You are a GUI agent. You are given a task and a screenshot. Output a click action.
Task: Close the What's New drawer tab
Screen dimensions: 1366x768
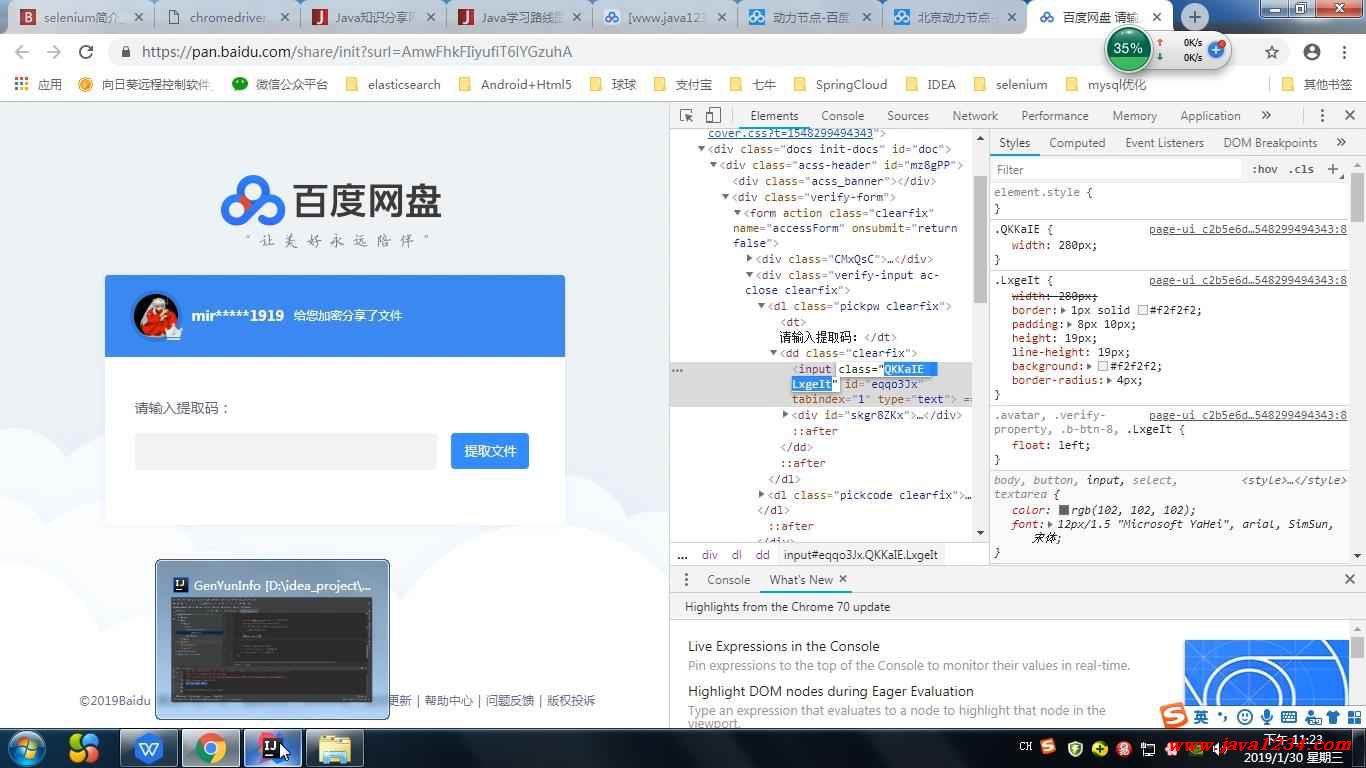[x=843, y=579]
